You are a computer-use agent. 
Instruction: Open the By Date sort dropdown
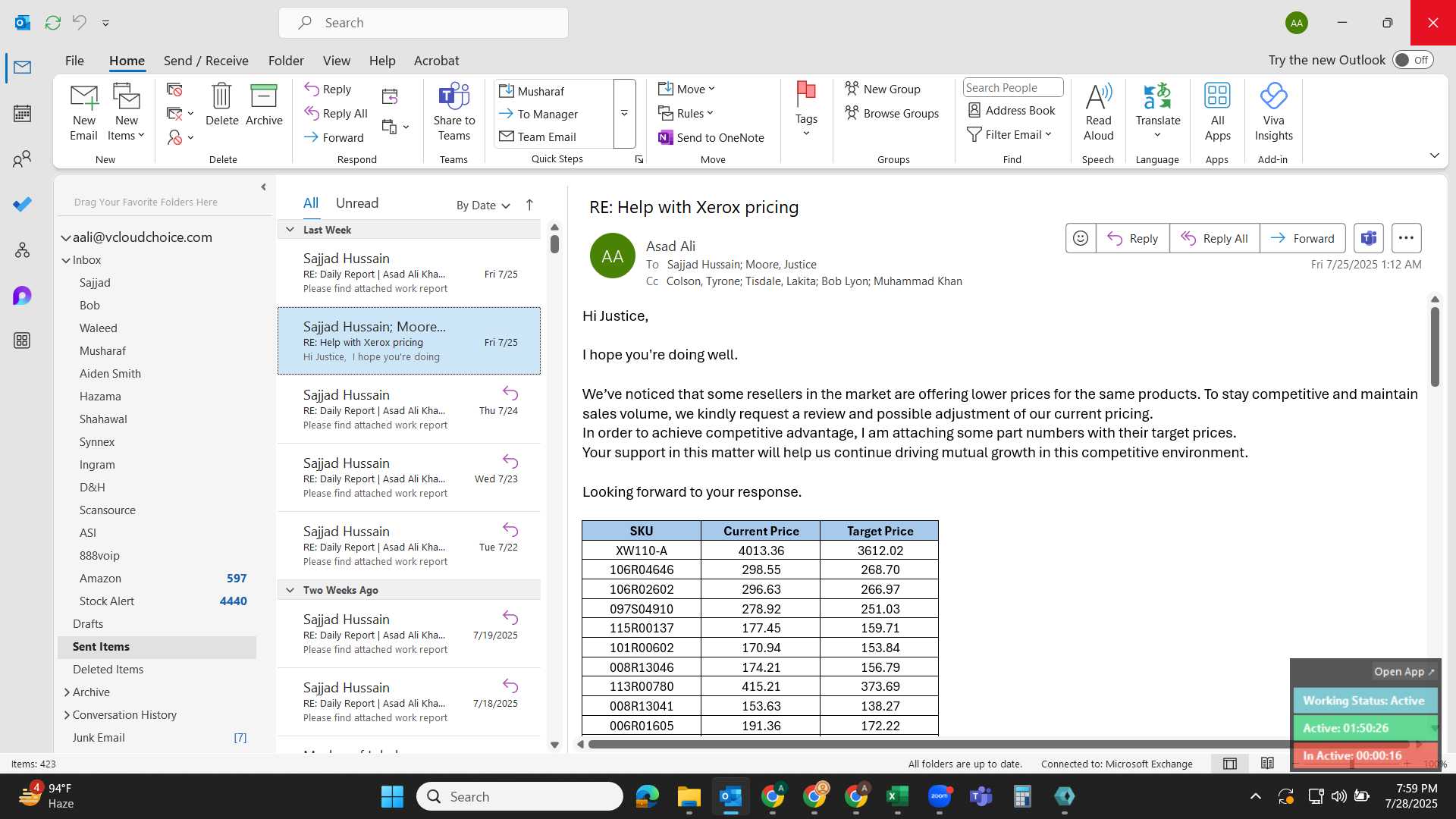[x=484, y=206]
